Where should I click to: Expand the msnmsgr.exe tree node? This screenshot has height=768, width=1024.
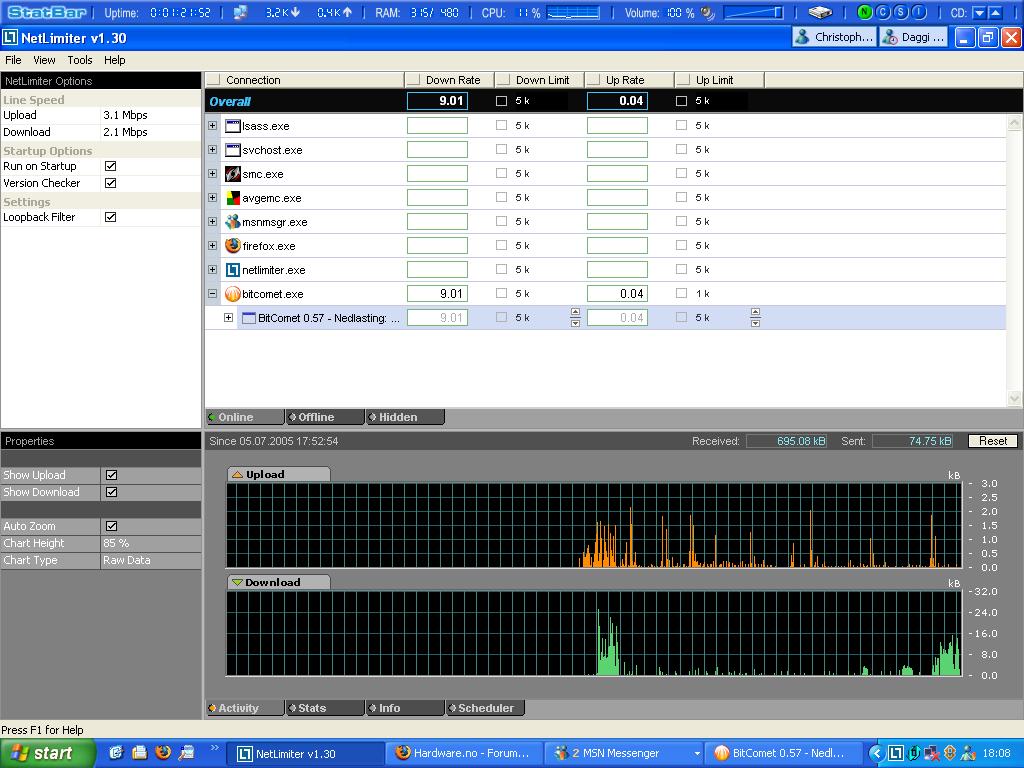tap(212, 221)
